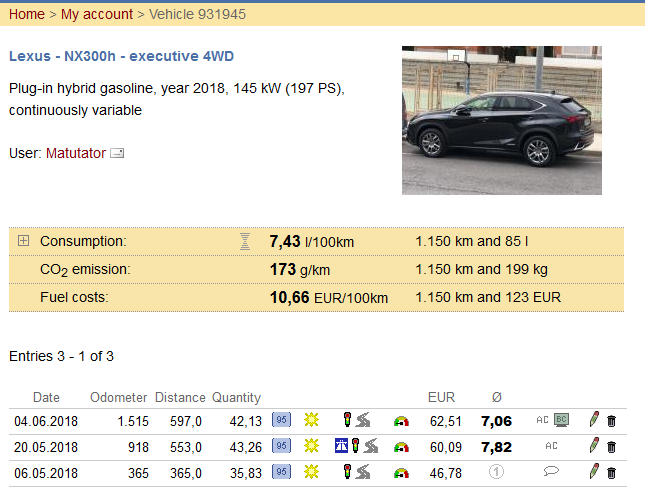Edit the 20.05.2018 fuel entry
Image resolution: width=645 pixels, height=498 pixels.
point(594,445)
